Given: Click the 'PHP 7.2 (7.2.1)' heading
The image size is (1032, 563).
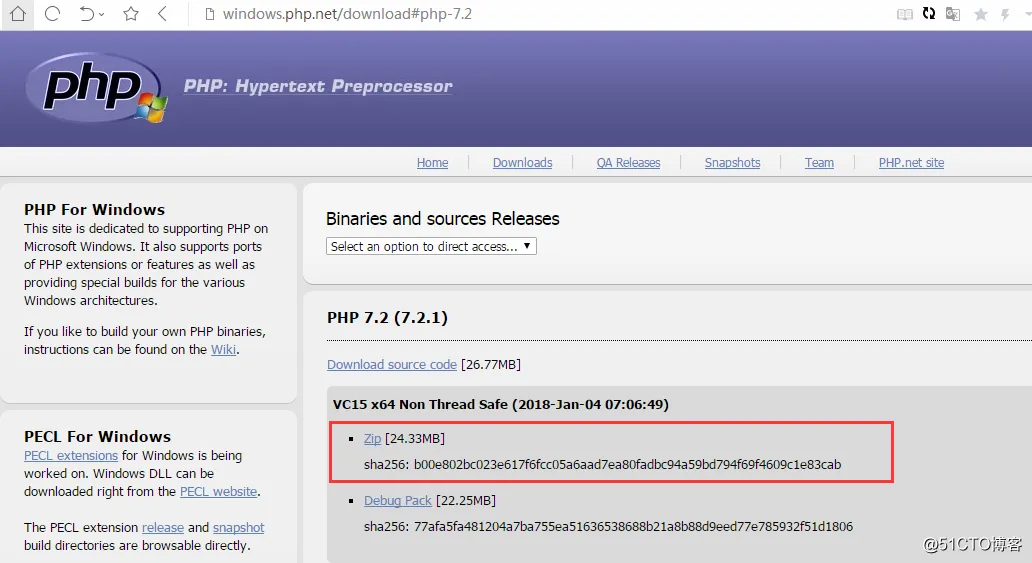Looking at the screenshot, I should (x=387, y=317).
